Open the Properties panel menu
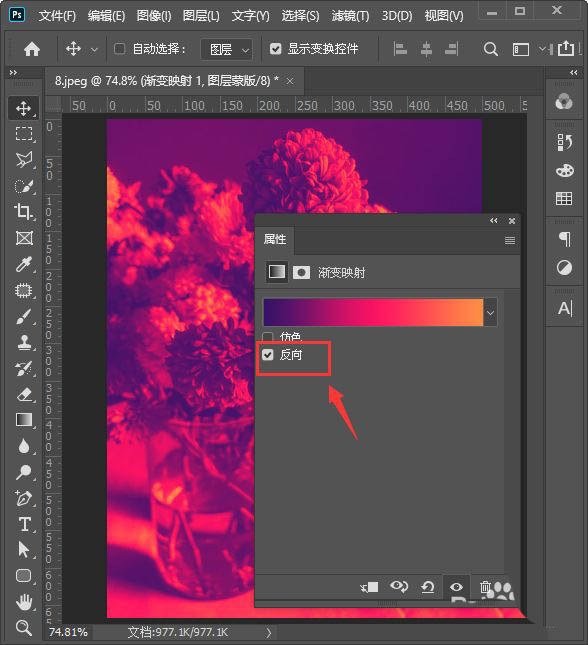Image resolution: width=588 pixels, height=645 pixels. coord(510,240)
